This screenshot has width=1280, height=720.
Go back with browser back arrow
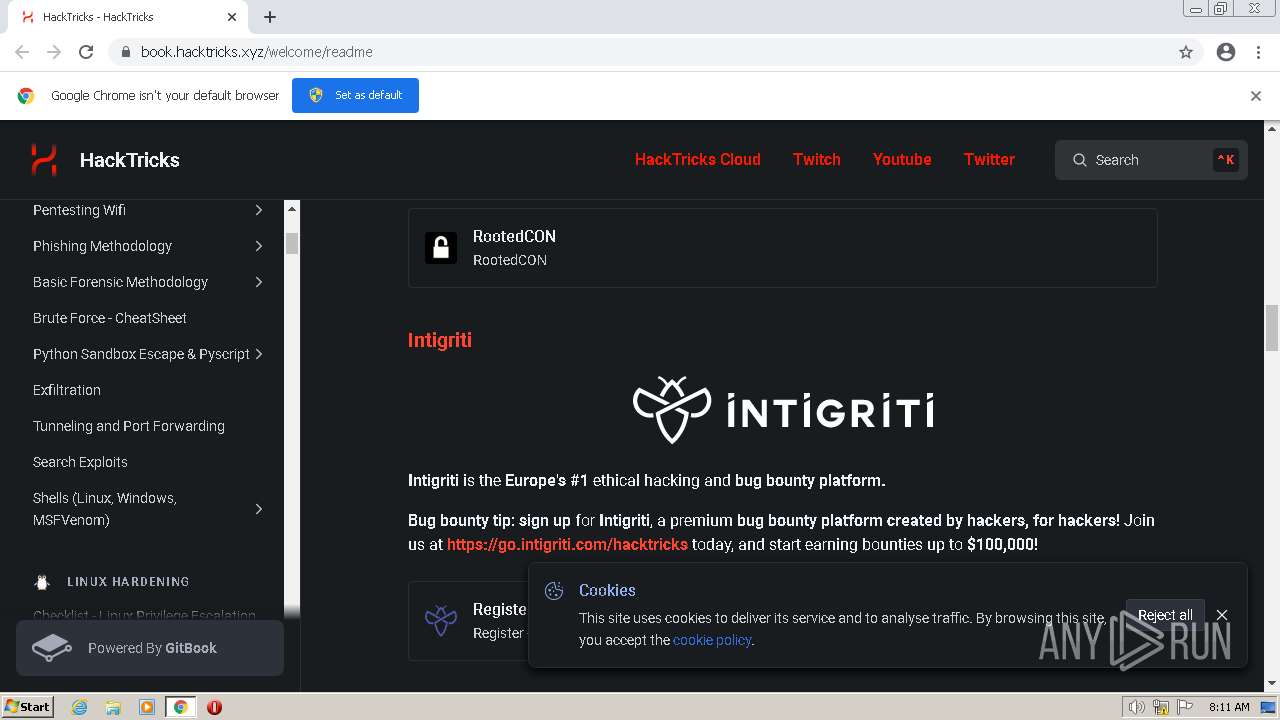pyautogui.click(x=22, y=52)
